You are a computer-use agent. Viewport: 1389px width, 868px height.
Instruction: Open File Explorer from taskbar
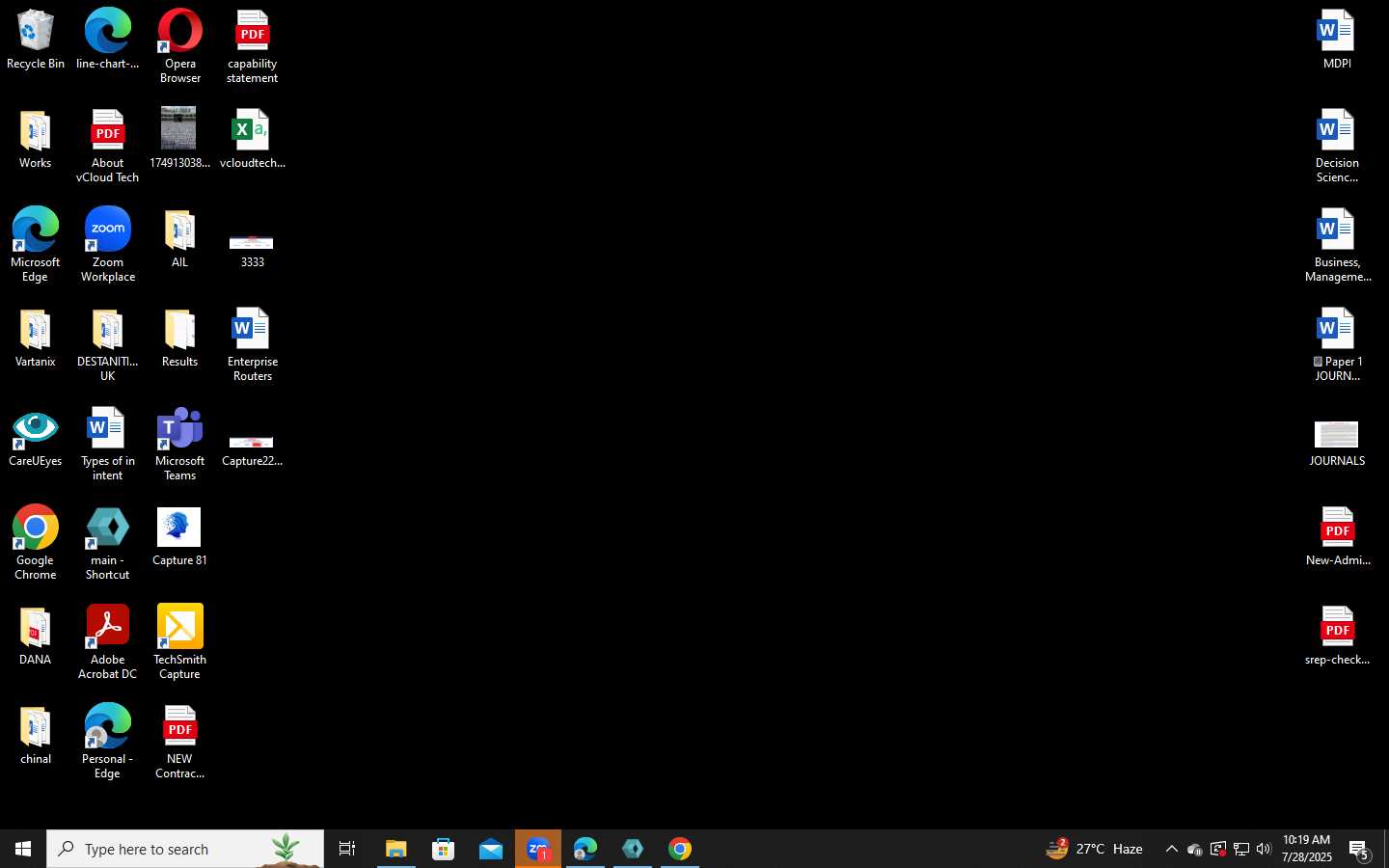click(x=395, y=849)
